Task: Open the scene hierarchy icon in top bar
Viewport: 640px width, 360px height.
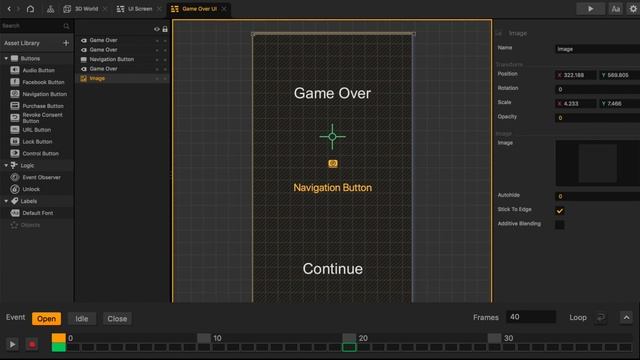Action: click(x=50, y=9)
